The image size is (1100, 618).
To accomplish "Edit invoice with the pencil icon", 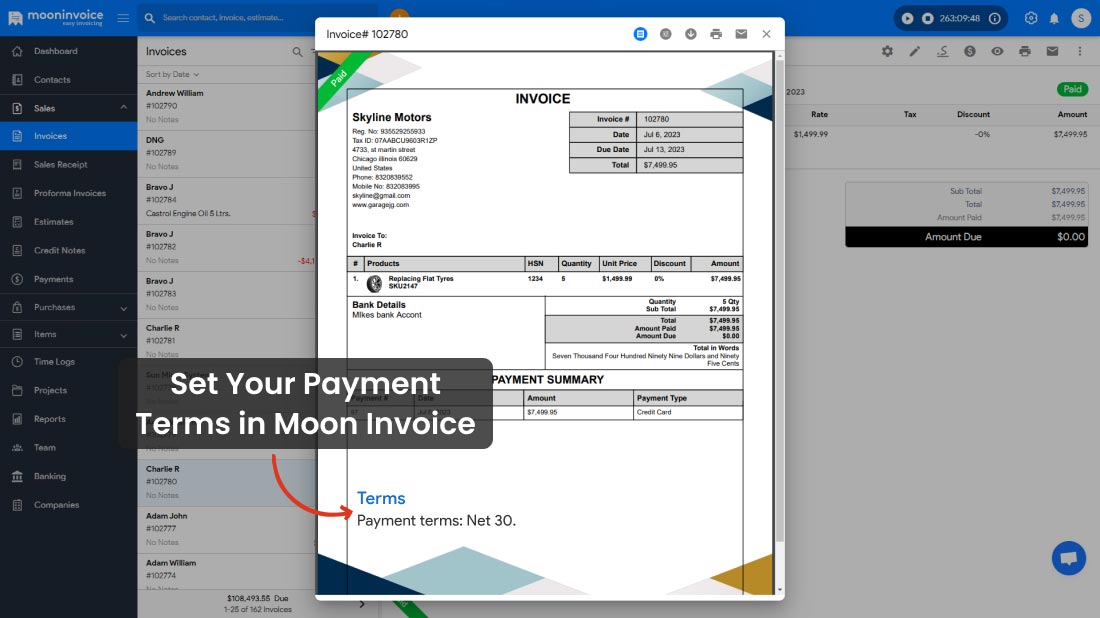I will point(915,51).
